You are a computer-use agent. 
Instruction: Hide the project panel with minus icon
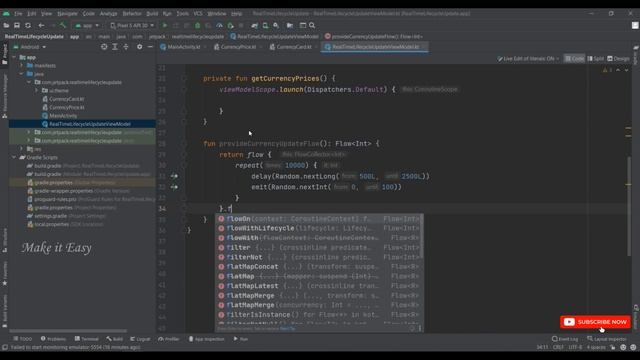pos(150,47)
